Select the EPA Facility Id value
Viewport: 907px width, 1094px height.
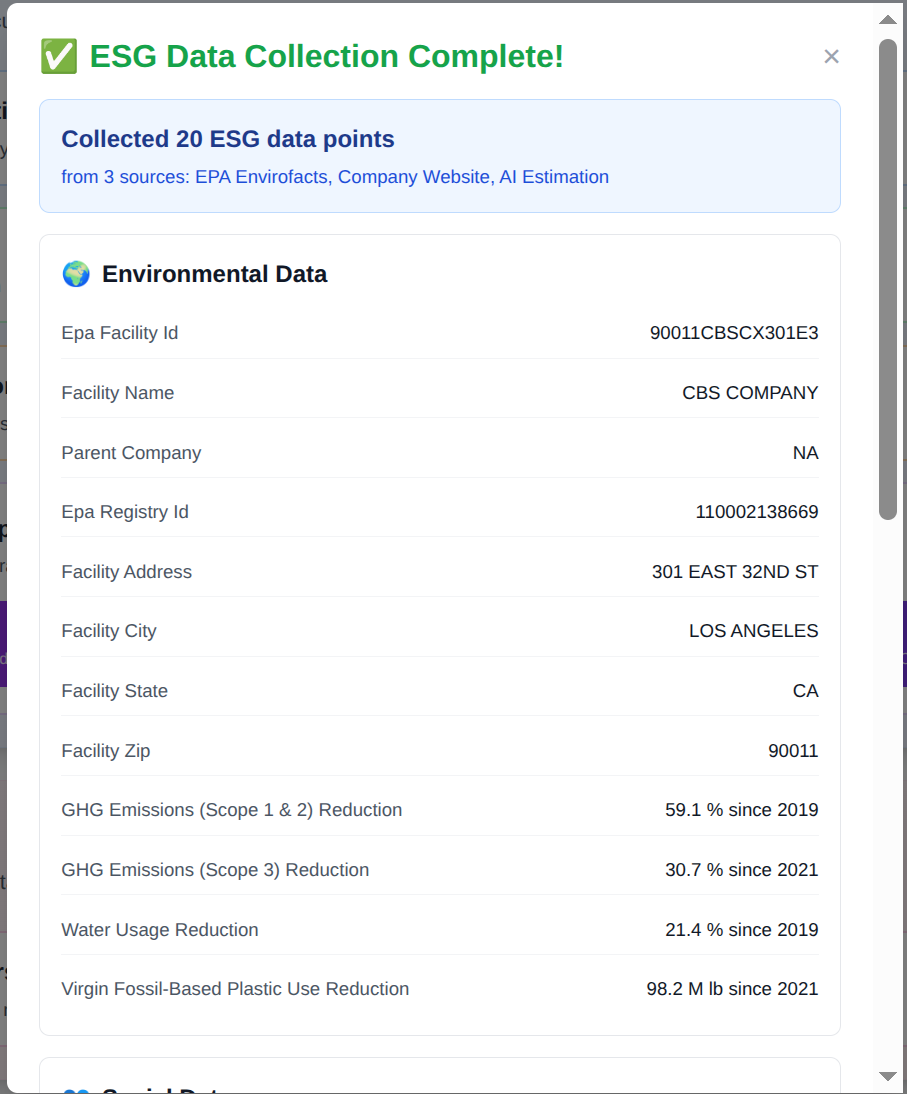(x=734, y=333)
